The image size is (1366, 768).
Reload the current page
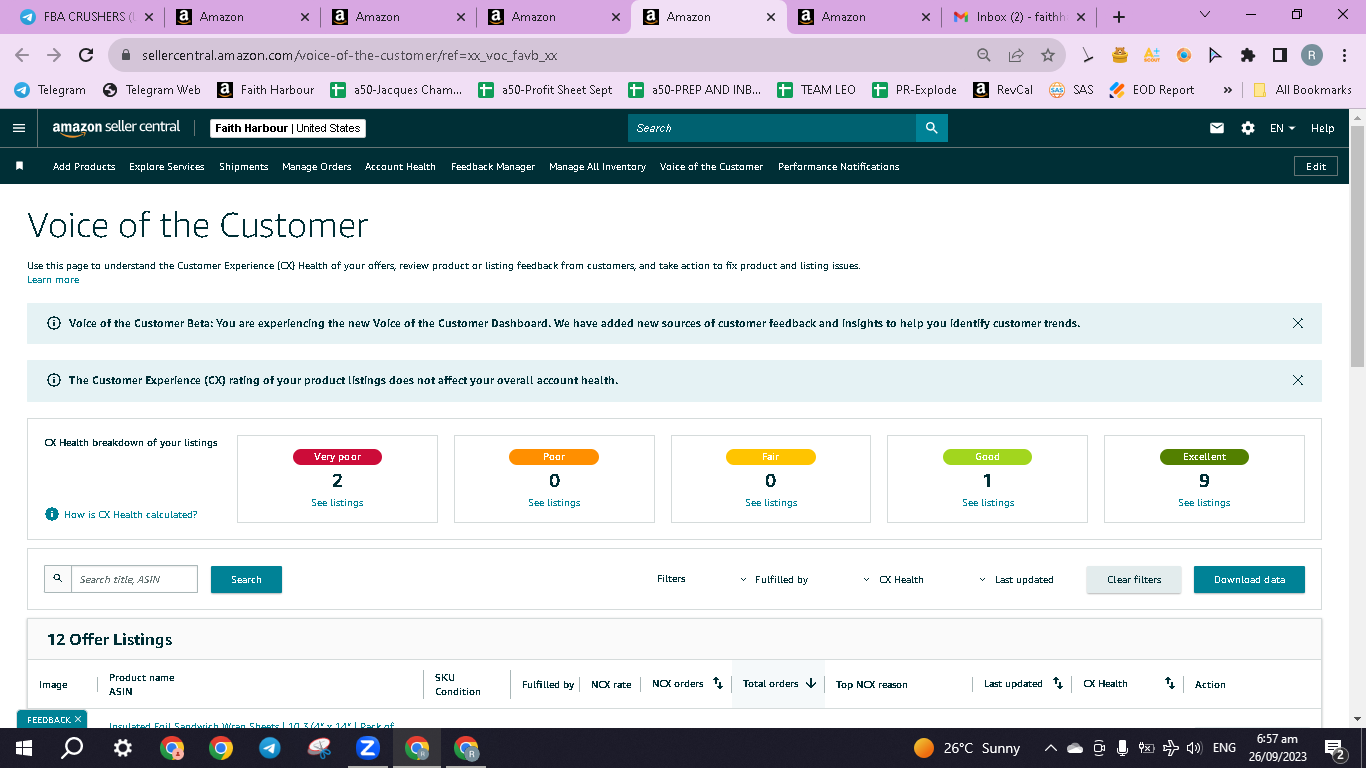86,56
